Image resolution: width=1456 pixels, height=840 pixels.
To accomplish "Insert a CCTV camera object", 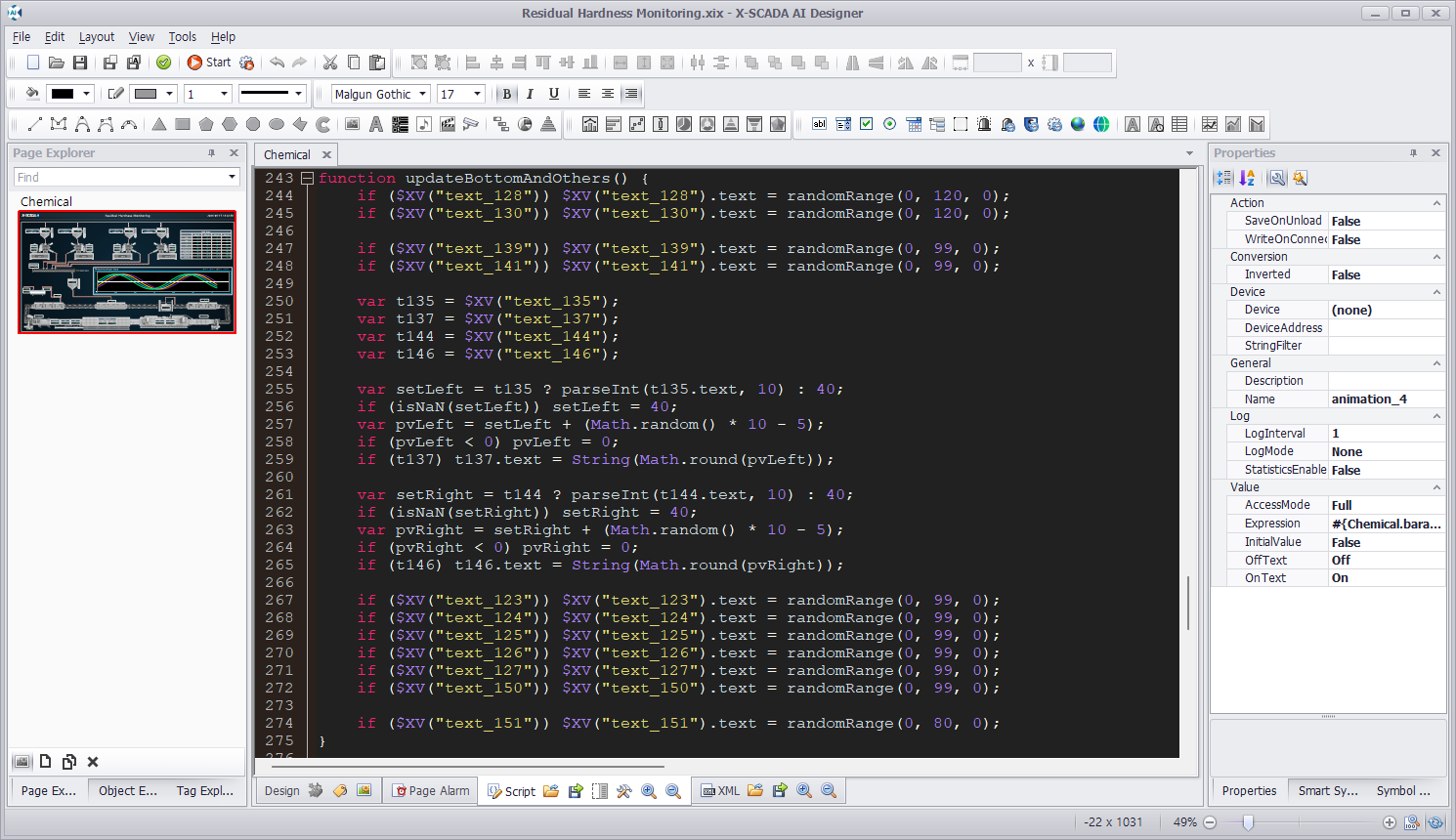I will (471, 124).
